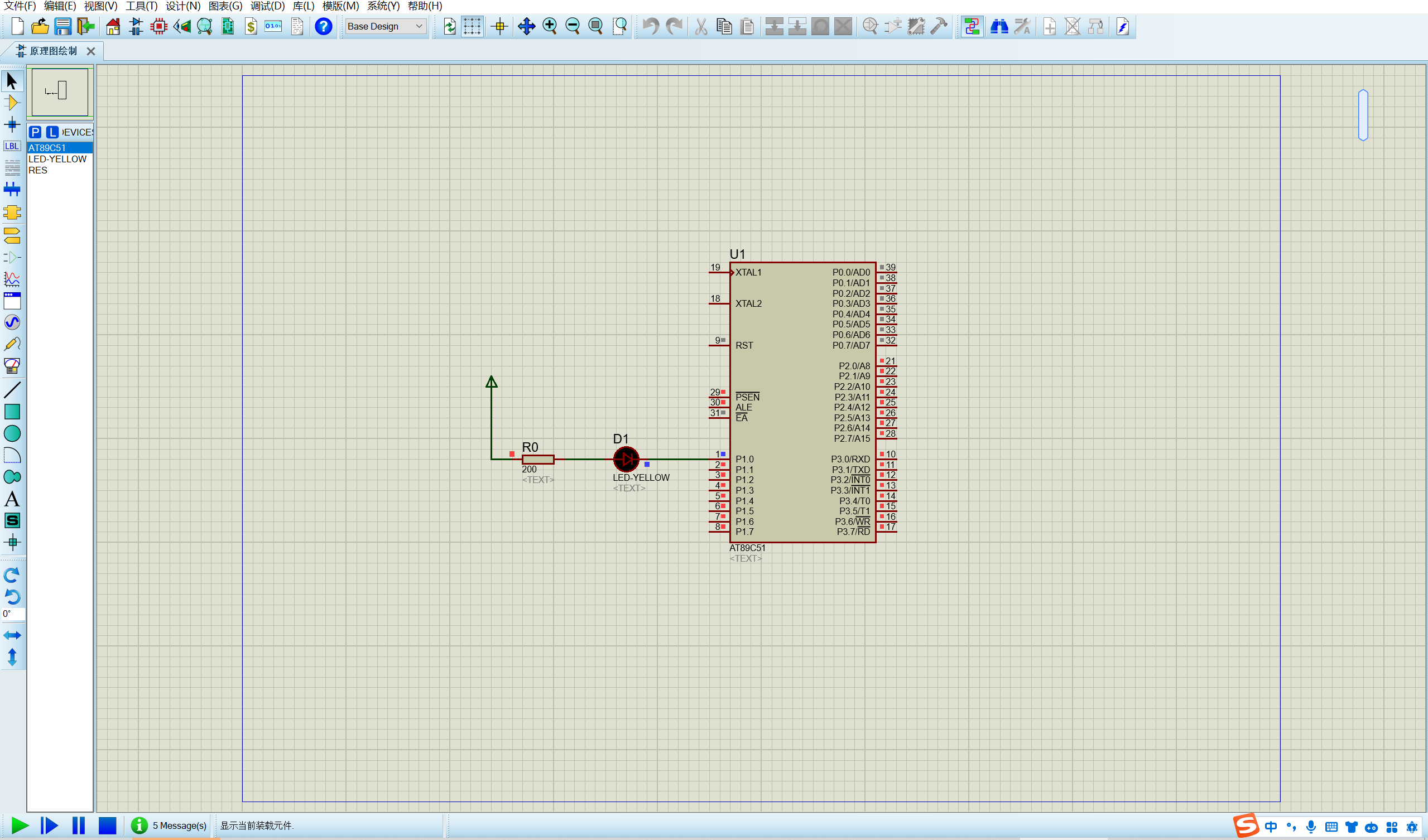Image resolution: width=1428 pixels, height=840 pixels.
Task: Search and tag with binoculars icon
Action: pyautogui.click(x=999, y=26)
